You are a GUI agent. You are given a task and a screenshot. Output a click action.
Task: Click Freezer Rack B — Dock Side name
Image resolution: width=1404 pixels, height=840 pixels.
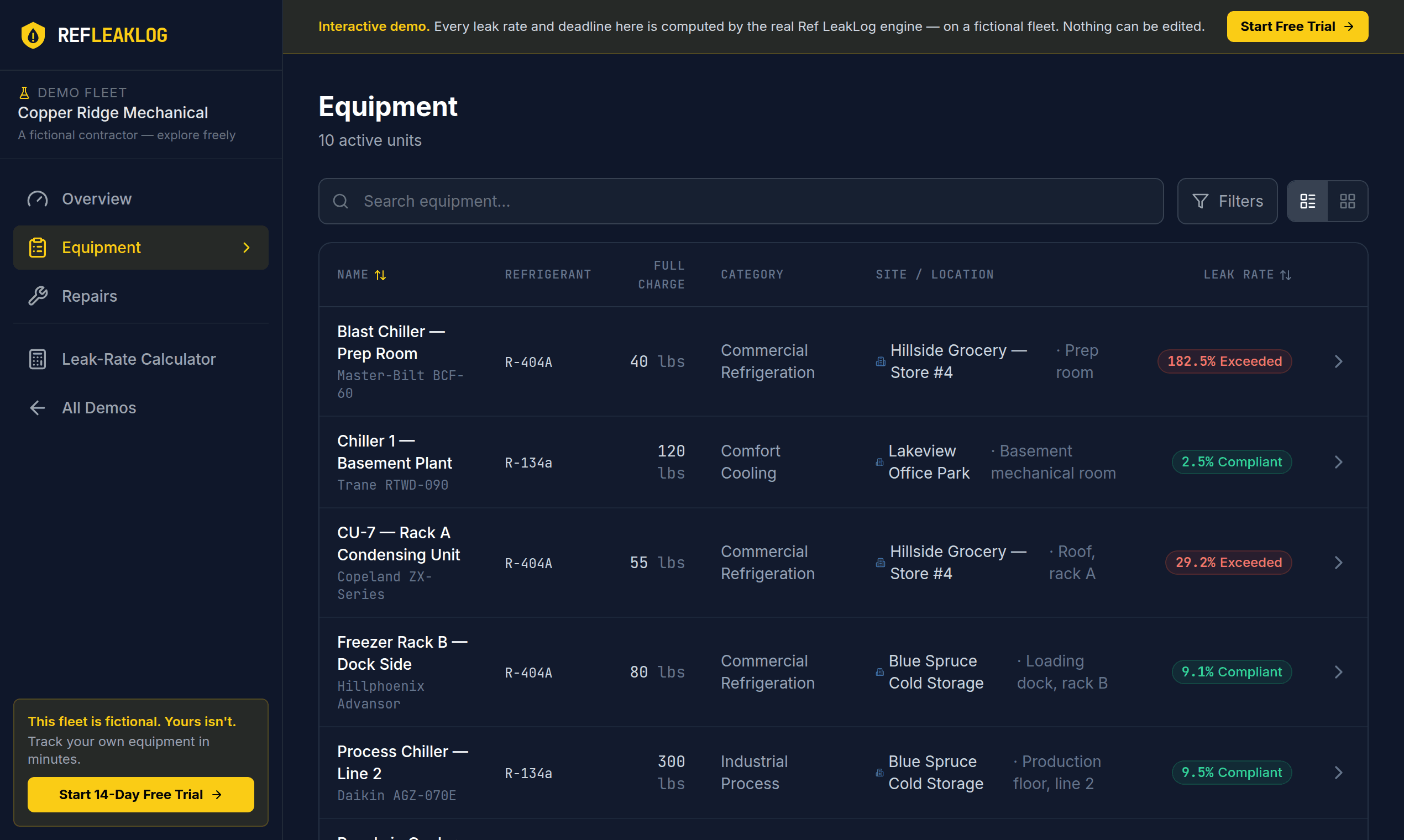click(x=402, y=653)
